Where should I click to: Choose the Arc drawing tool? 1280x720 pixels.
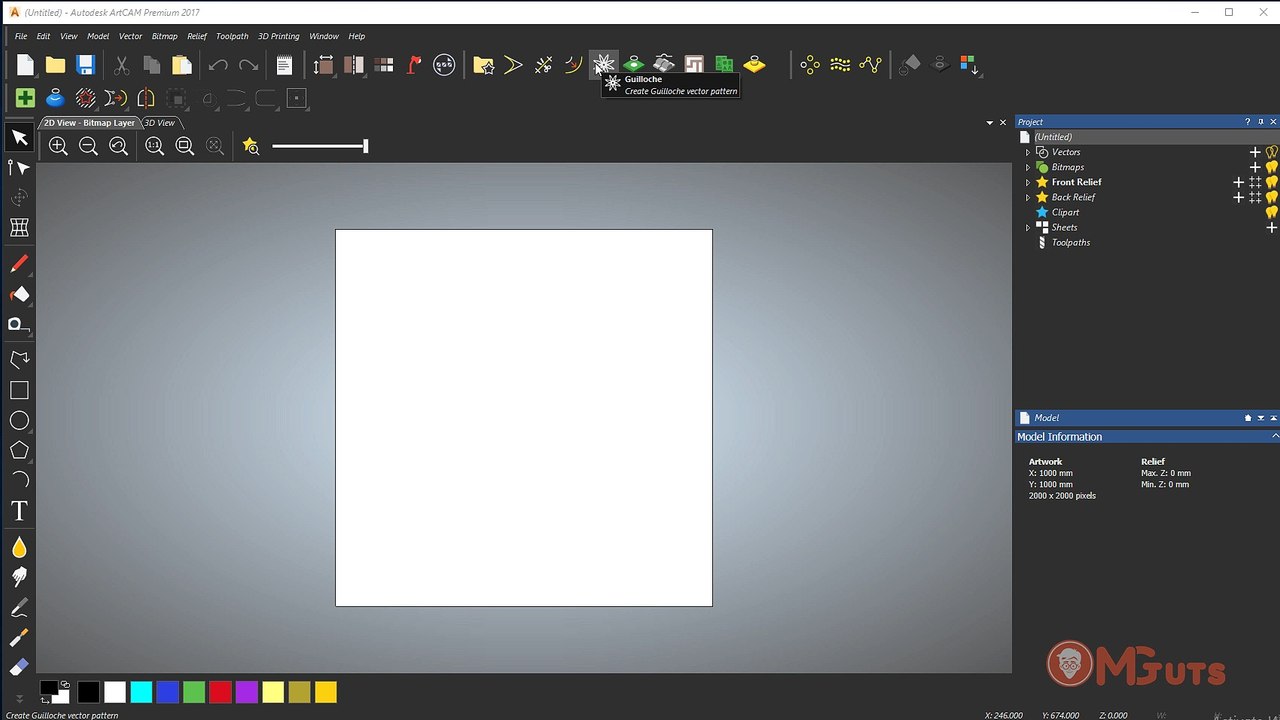19,480
